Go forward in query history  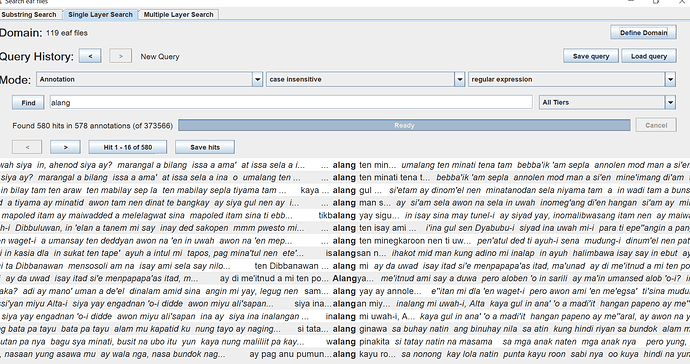(x=121, y=56)
